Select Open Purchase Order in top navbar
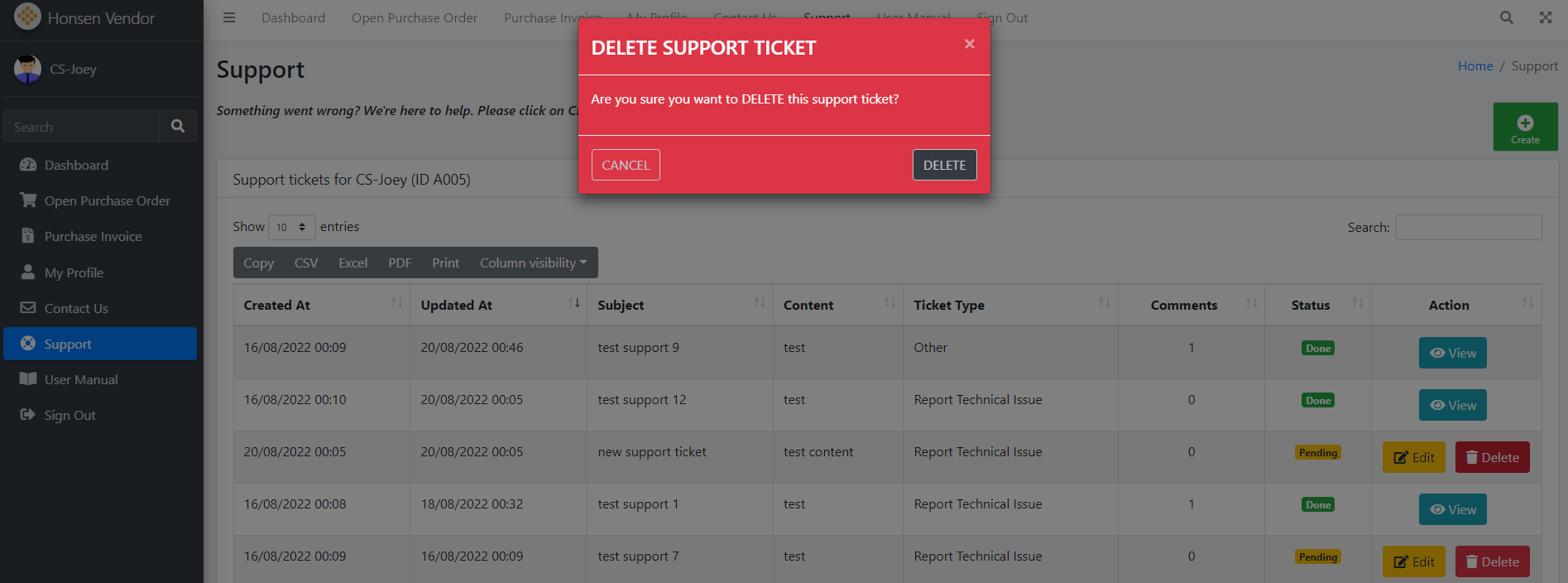Viewport: 1568px width, 583px height. 414,17
